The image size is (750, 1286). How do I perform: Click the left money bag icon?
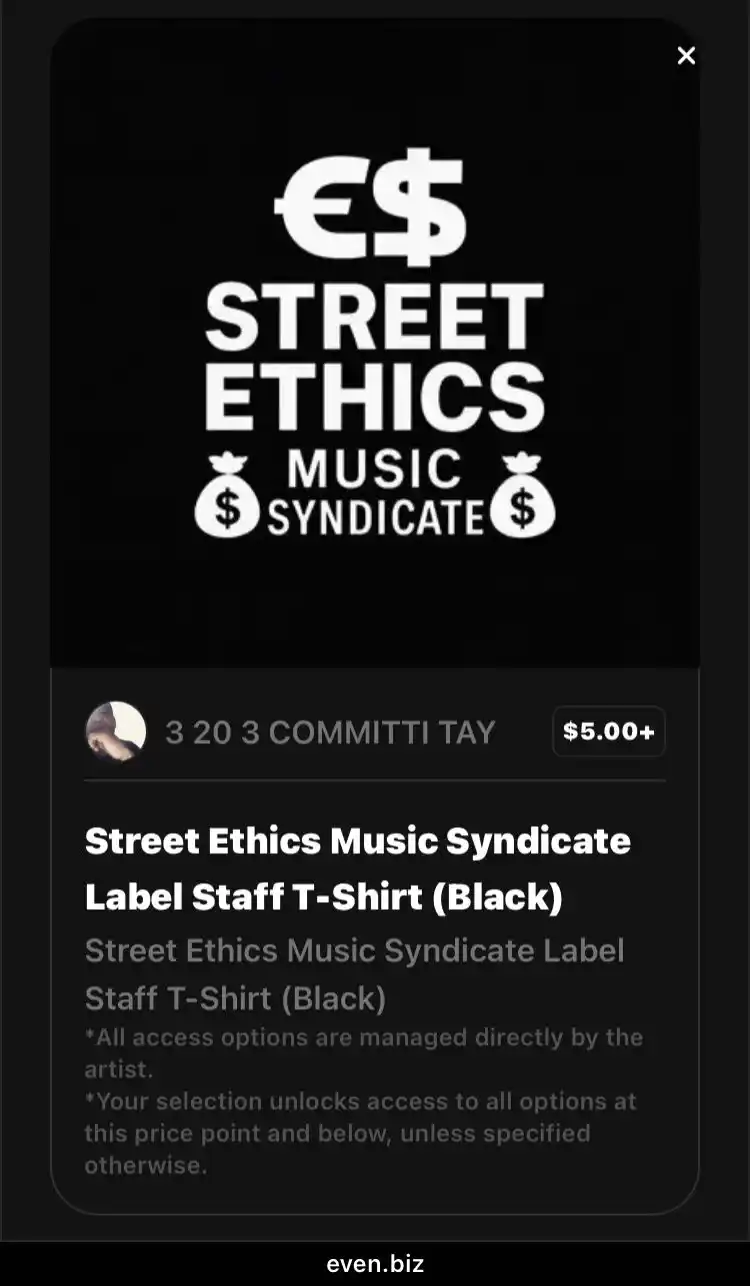pyautogui.click(x=228, y=494)
